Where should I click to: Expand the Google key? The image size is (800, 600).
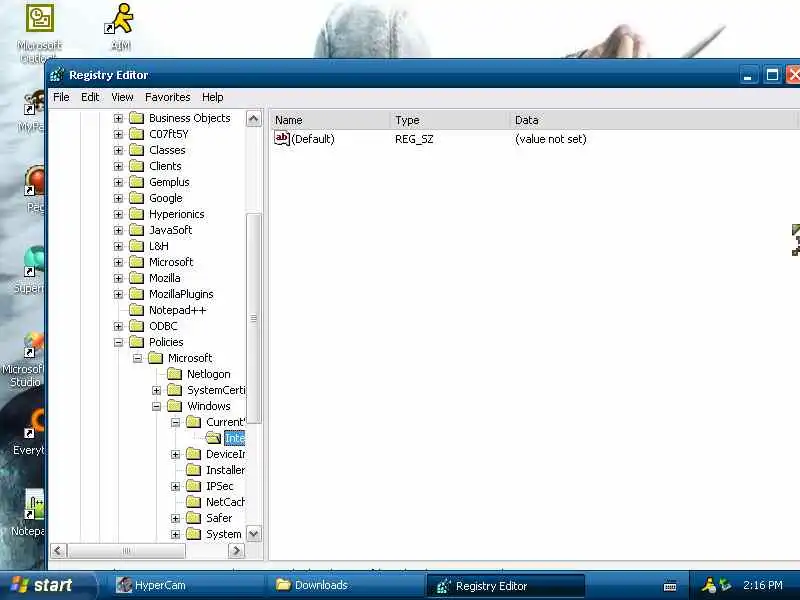coord(118,198)
